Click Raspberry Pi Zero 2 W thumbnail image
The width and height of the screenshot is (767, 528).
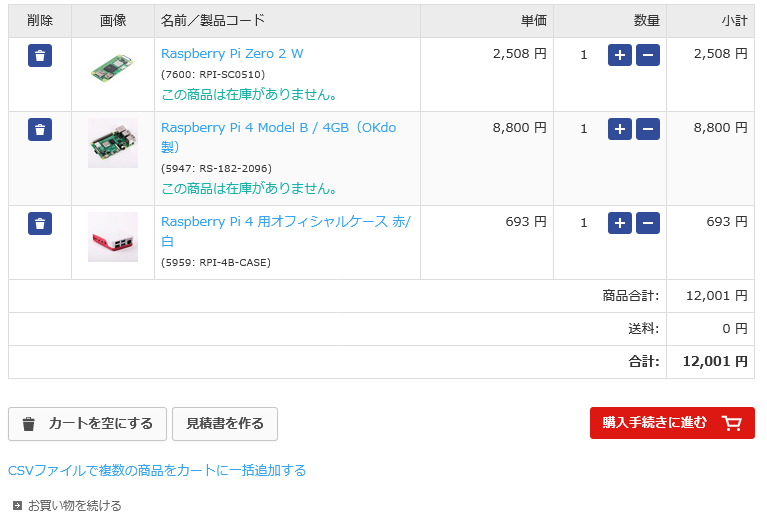(112, 68)
